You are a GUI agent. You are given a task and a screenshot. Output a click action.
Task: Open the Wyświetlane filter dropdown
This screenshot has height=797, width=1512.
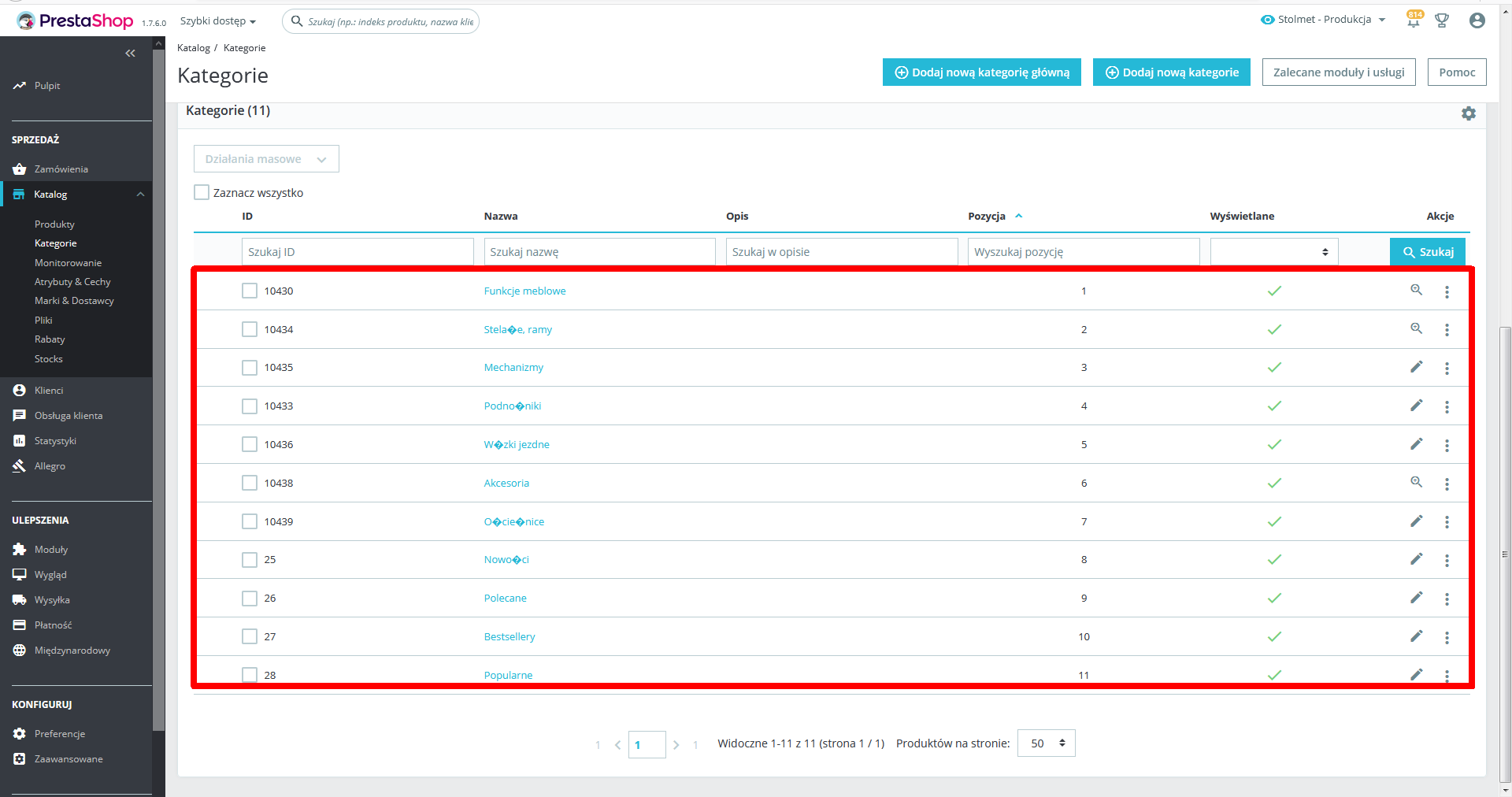1274,252
